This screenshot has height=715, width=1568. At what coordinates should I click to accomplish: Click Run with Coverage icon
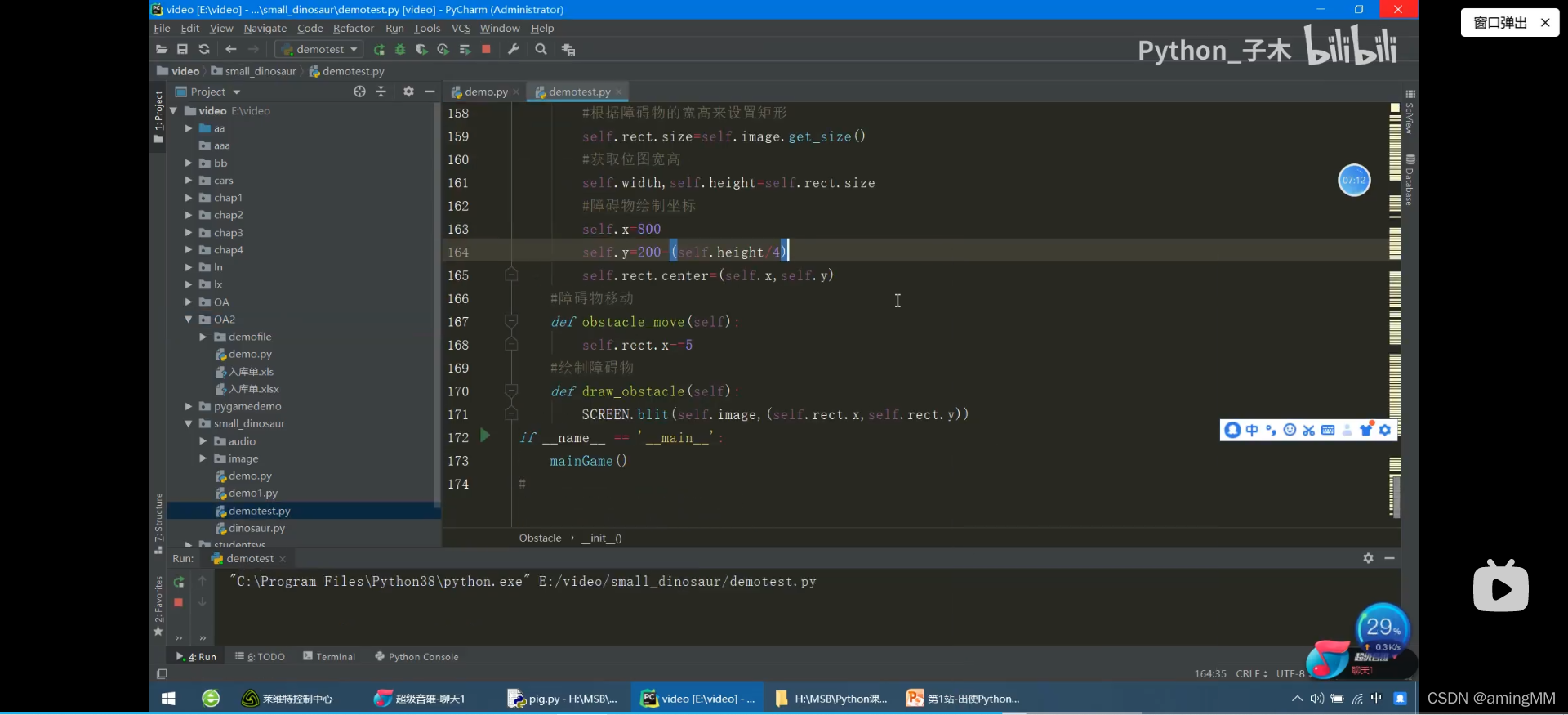(x=421, y=49)
